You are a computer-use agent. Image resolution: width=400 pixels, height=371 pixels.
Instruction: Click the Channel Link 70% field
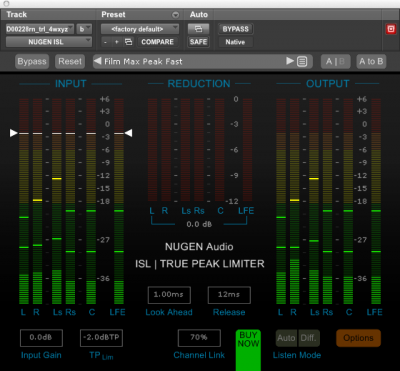199,338
